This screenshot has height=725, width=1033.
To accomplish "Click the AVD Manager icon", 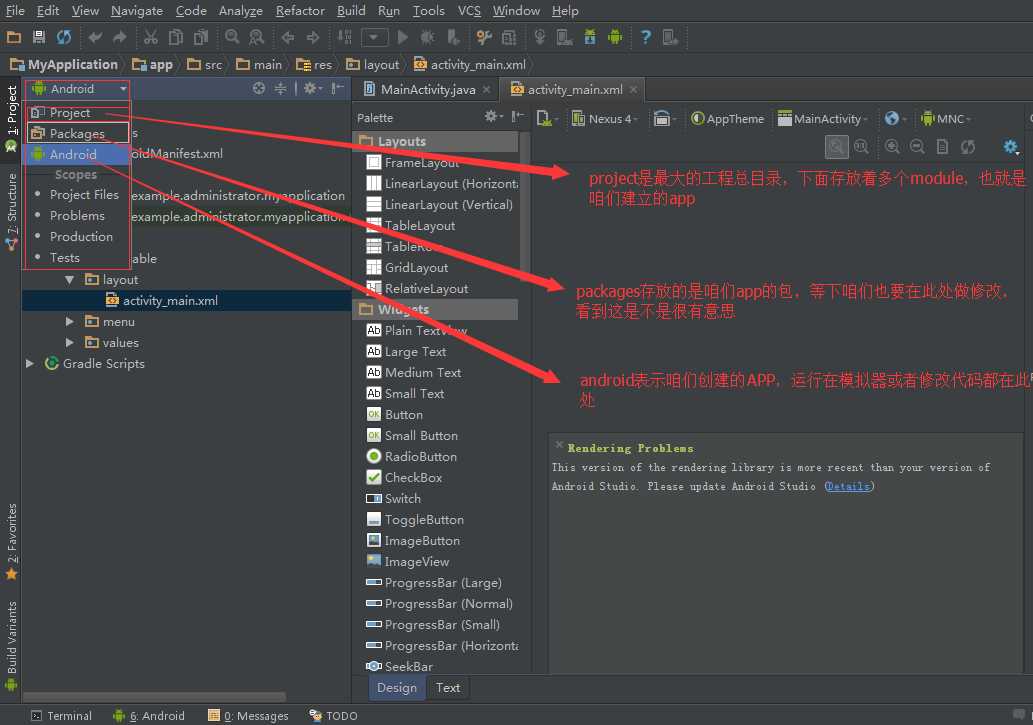I will click(x=565, y=37).
